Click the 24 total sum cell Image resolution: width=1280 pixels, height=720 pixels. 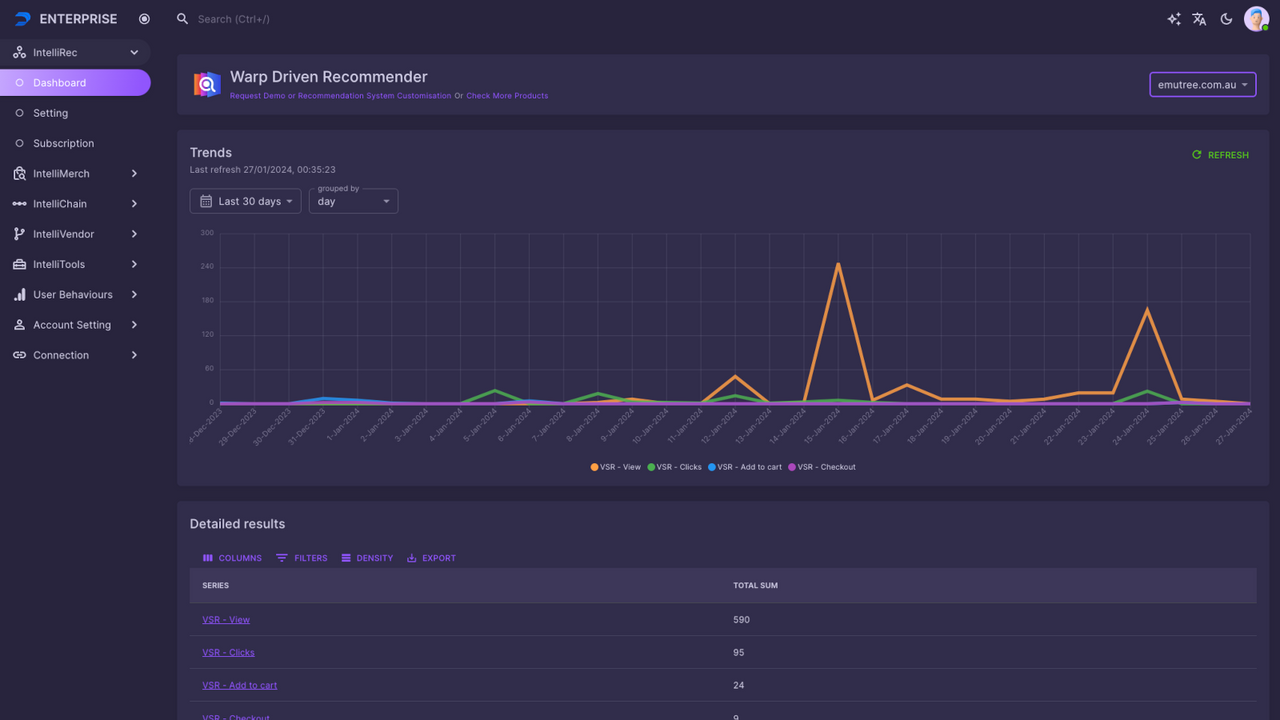pyautogui.click(x=739, y=686)
